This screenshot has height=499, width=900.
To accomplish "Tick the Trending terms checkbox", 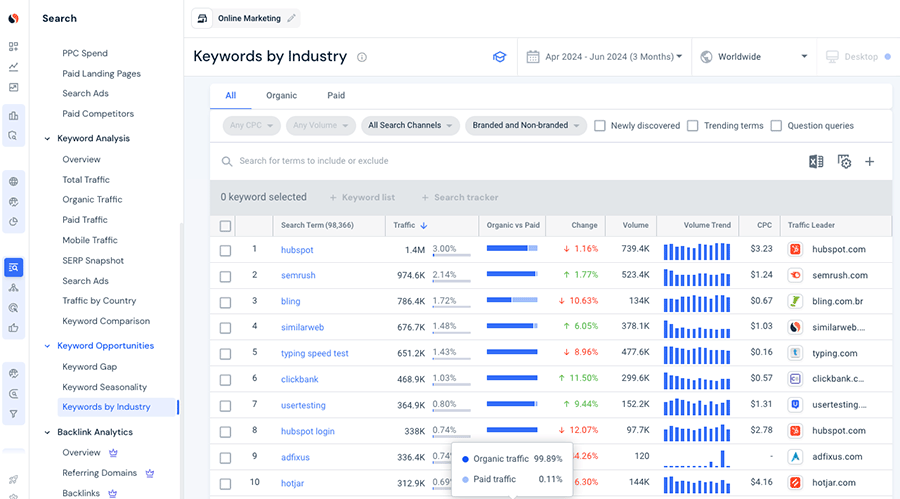I will (693, 126).
